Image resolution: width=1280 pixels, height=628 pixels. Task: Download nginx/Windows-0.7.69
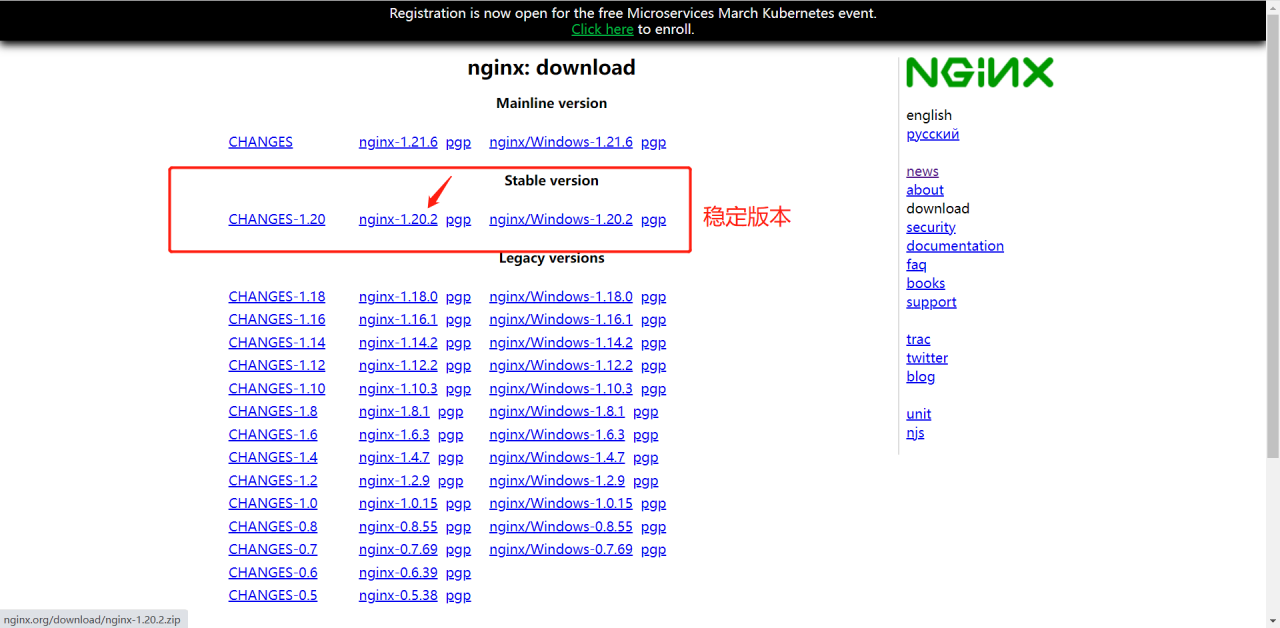coord(561,549)
